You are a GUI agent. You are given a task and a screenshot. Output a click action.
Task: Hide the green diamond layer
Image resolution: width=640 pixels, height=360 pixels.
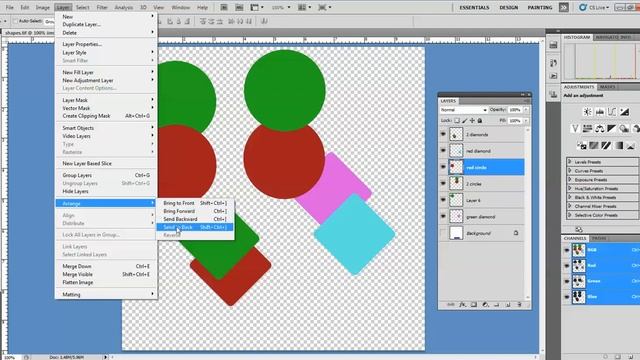(443, 217)
